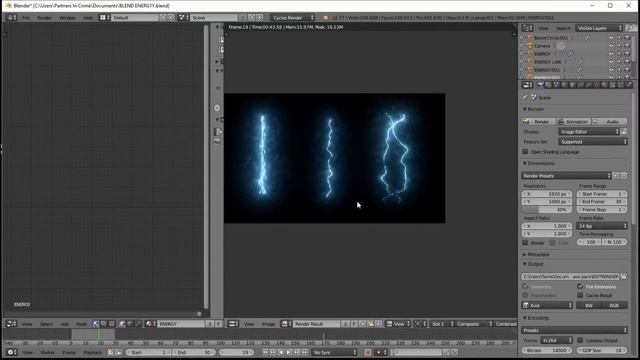Open the Render Presets dropdown
The height and width of the screenshot is (360, 640).
coord(566,176)
